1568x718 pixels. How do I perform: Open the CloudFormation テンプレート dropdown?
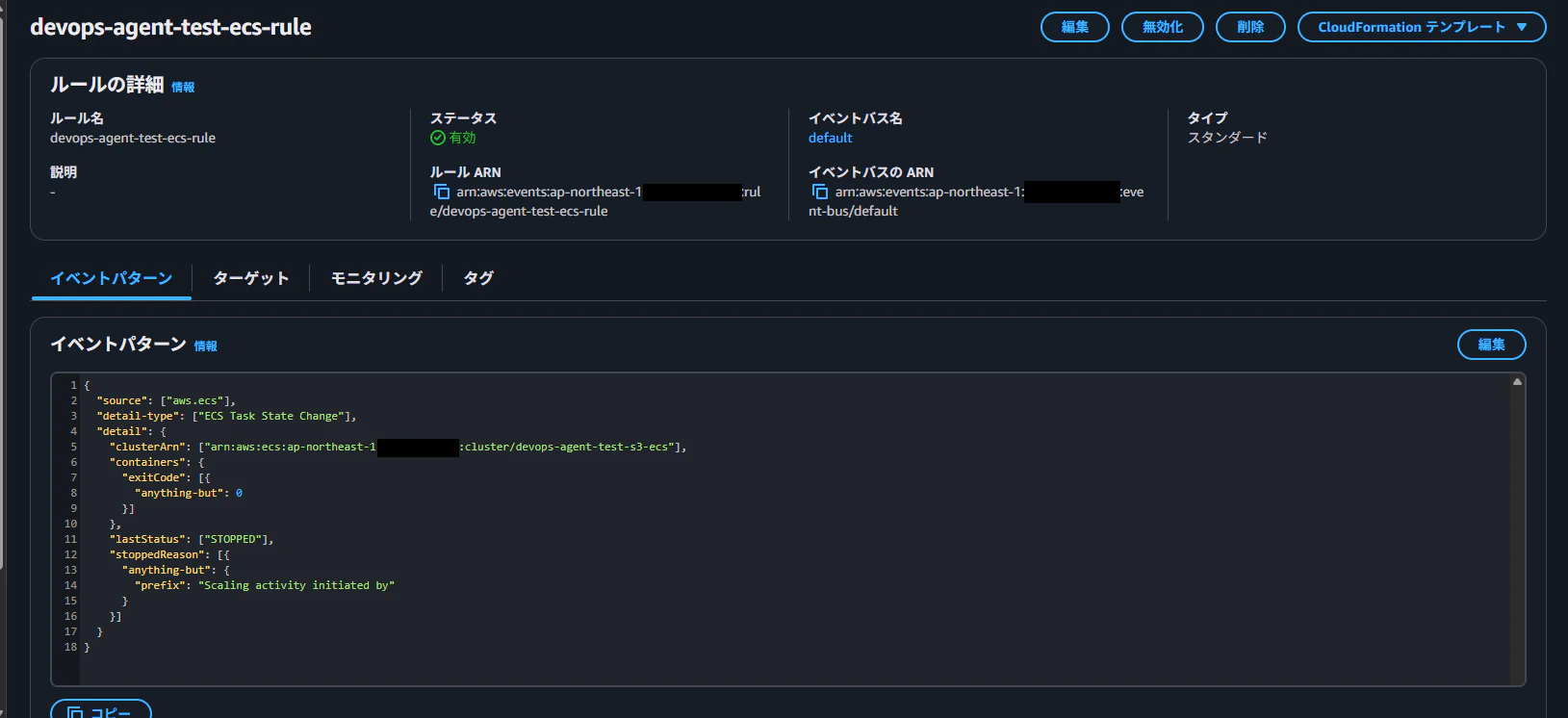click(x=1422, y=27)
